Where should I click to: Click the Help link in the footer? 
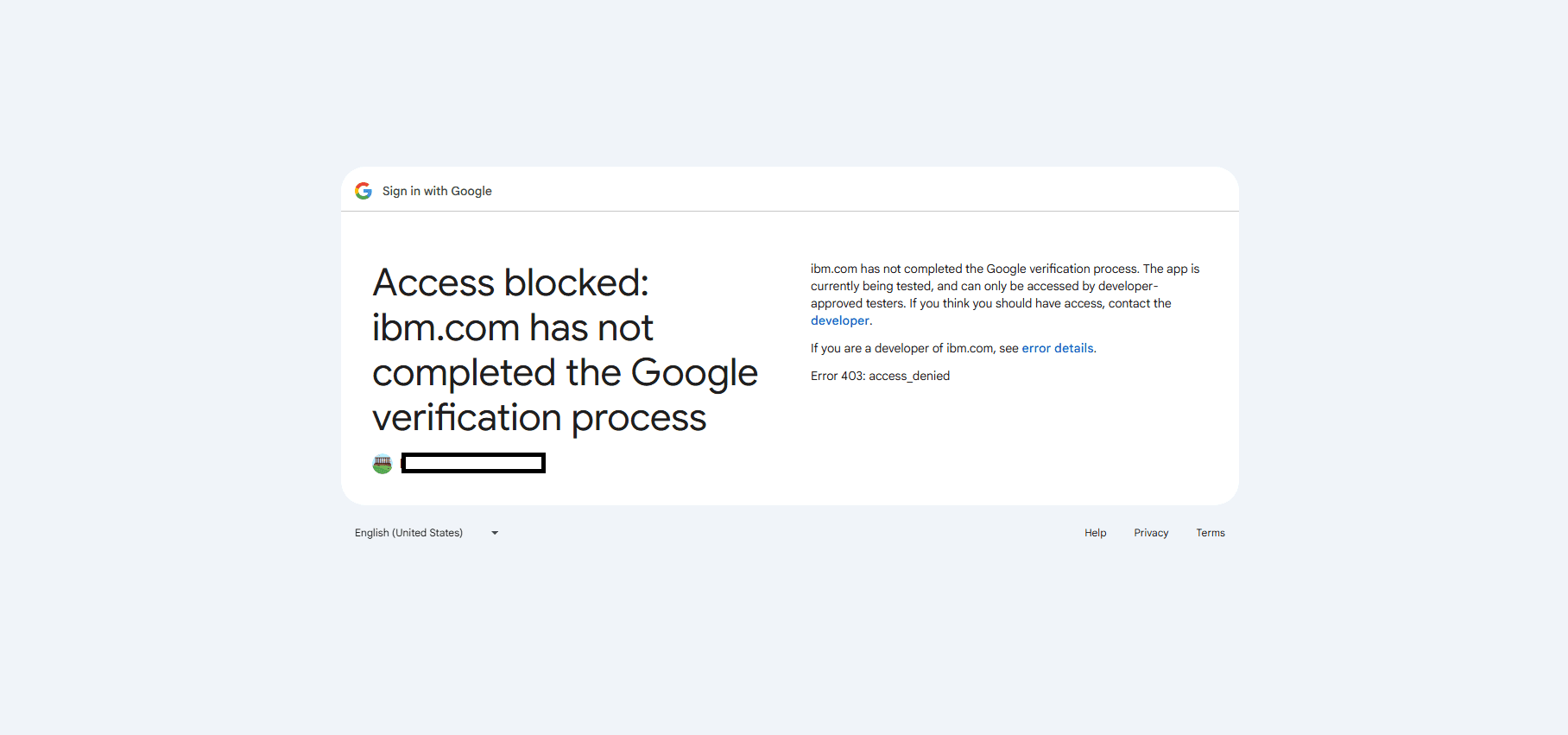(1095, 533)
